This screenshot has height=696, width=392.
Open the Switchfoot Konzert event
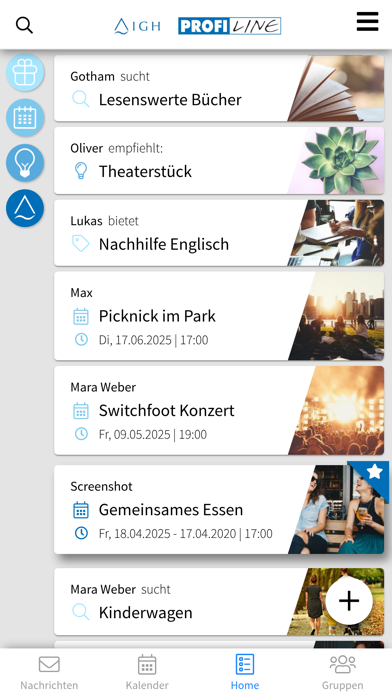pyautogui.click(x=219, y=411)
